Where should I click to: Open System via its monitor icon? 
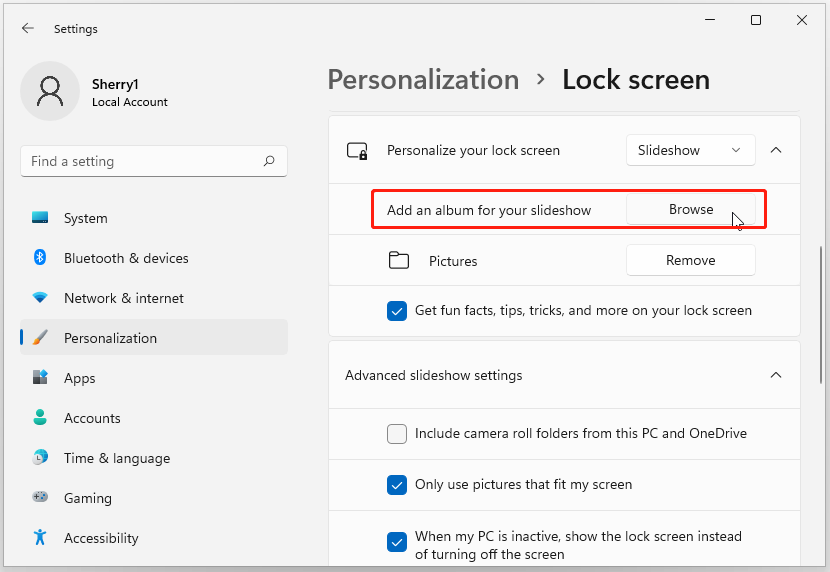point(40,218)
